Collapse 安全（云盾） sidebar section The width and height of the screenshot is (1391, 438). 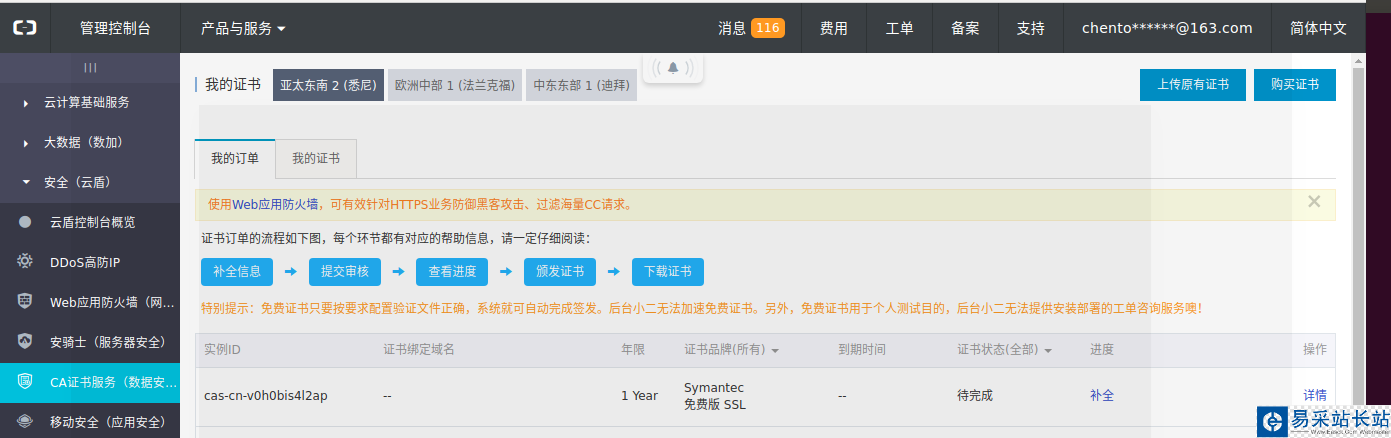(x=90, y=182)
